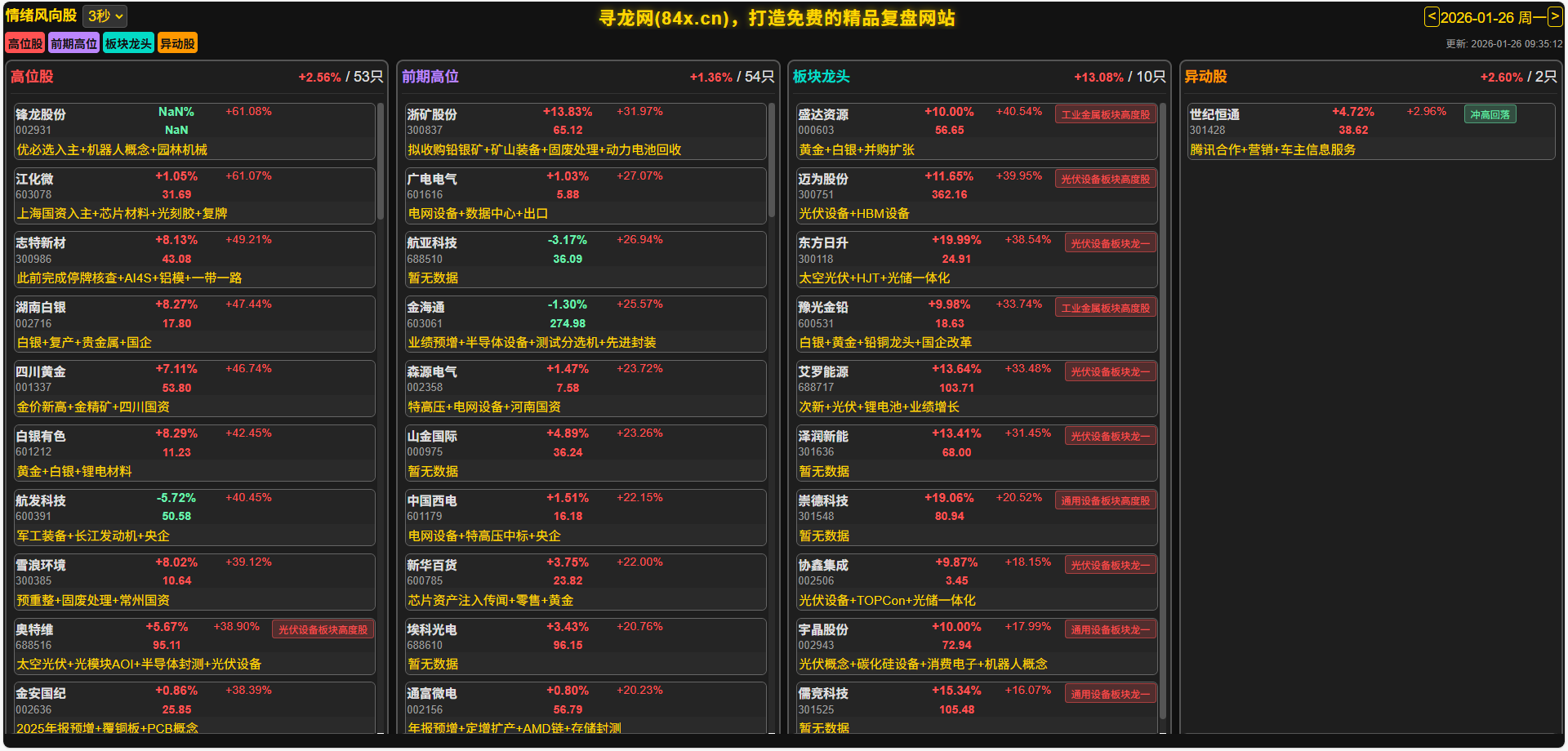Go to next date with right arrow

click(1555, 17)
